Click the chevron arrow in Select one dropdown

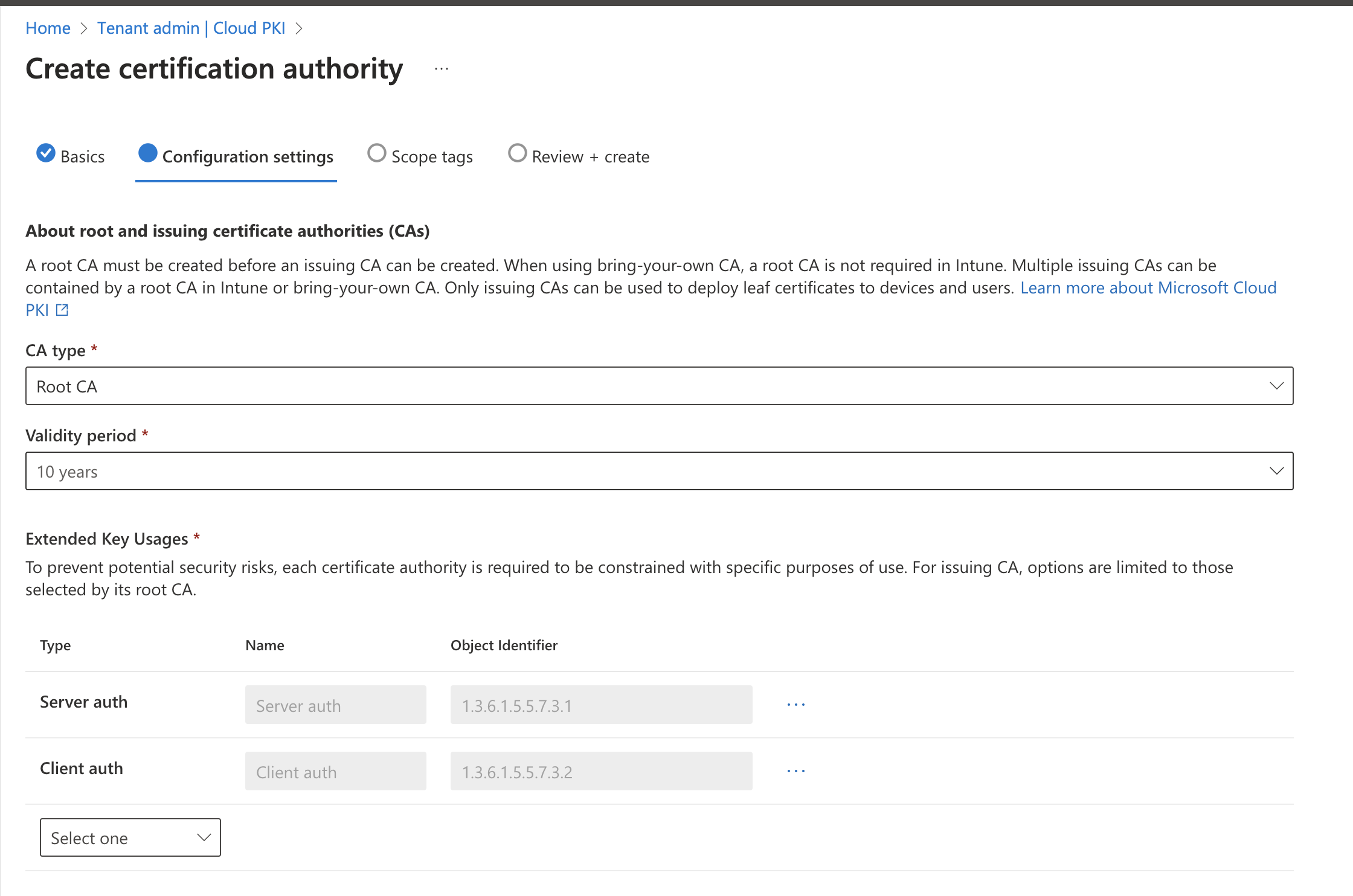pyautogui.click(x=204, y=837)
